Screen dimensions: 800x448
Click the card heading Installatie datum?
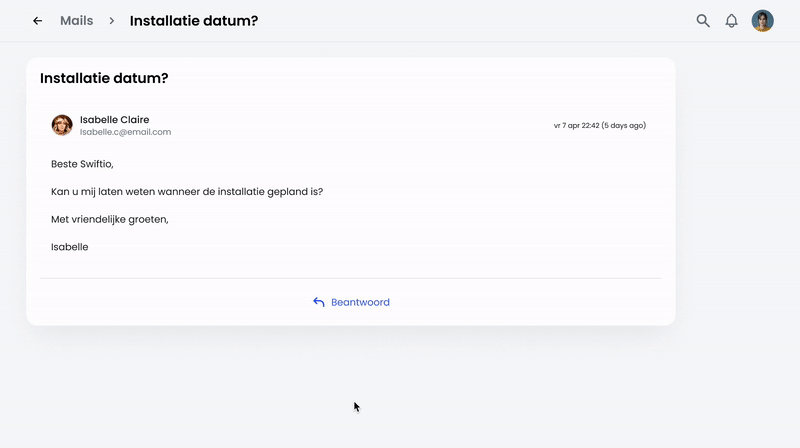point(104,78)
